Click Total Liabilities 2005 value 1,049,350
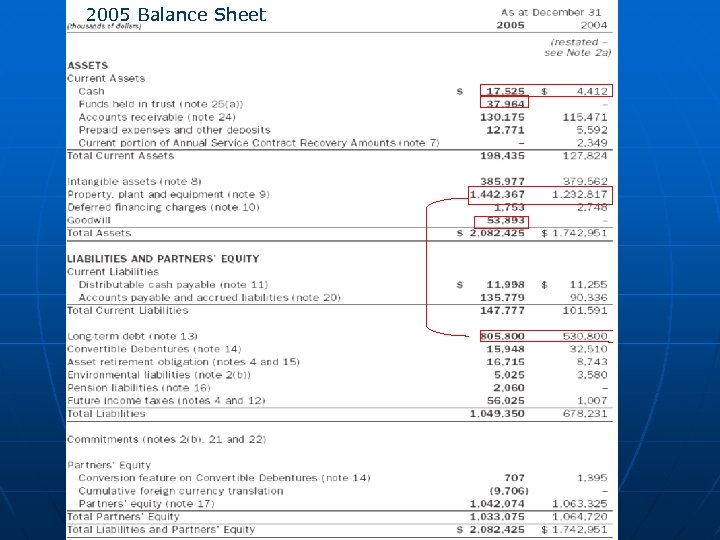 pyautogui.click(x=497, y=413)
